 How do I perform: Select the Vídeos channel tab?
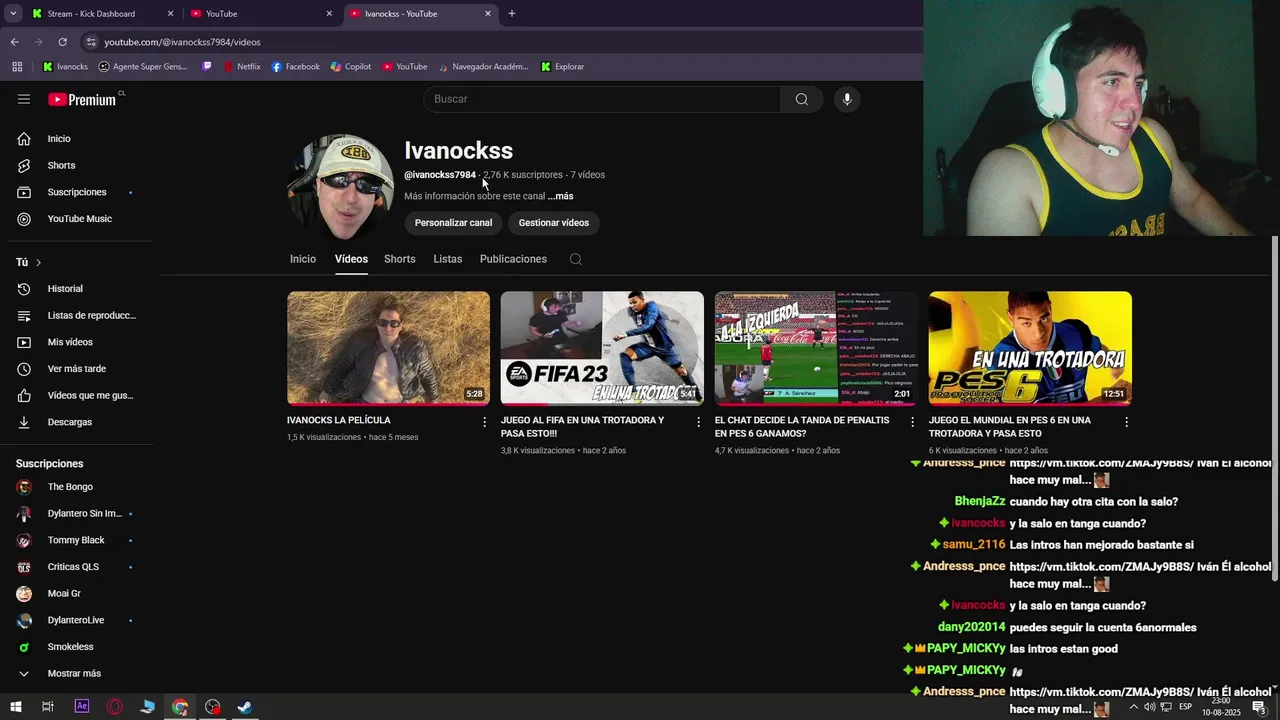pos(351,259)
